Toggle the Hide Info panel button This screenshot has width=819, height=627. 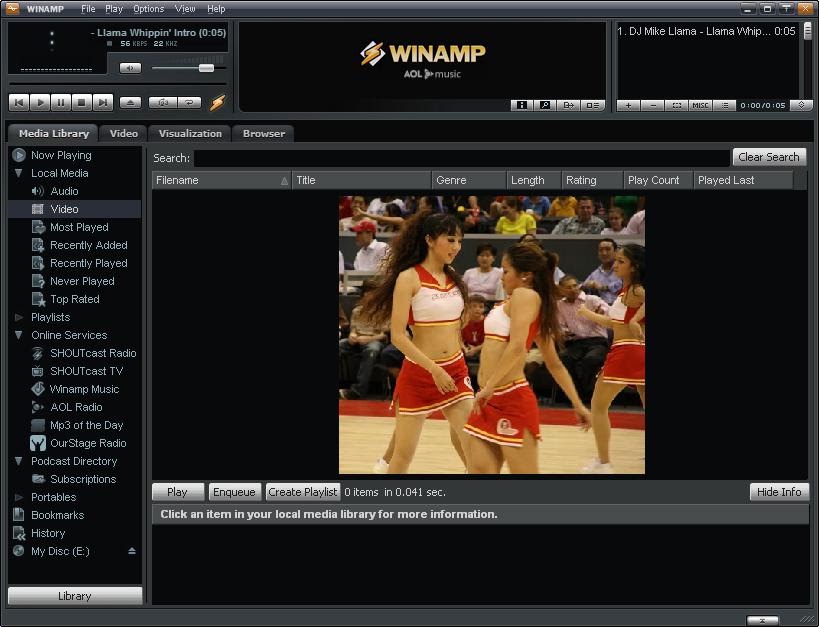click(x=779, y=492)
